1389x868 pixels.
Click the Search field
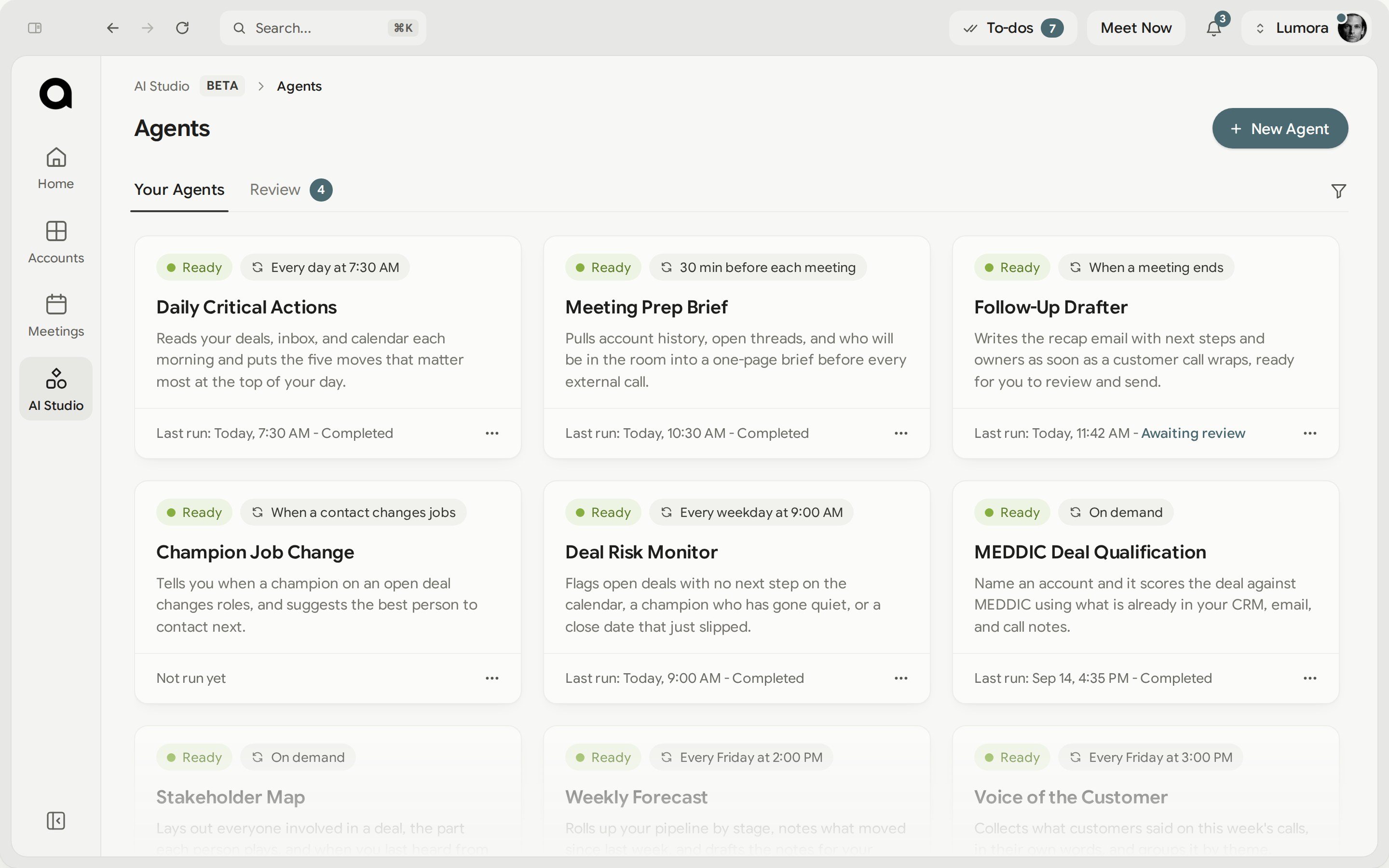coord(323,27)
